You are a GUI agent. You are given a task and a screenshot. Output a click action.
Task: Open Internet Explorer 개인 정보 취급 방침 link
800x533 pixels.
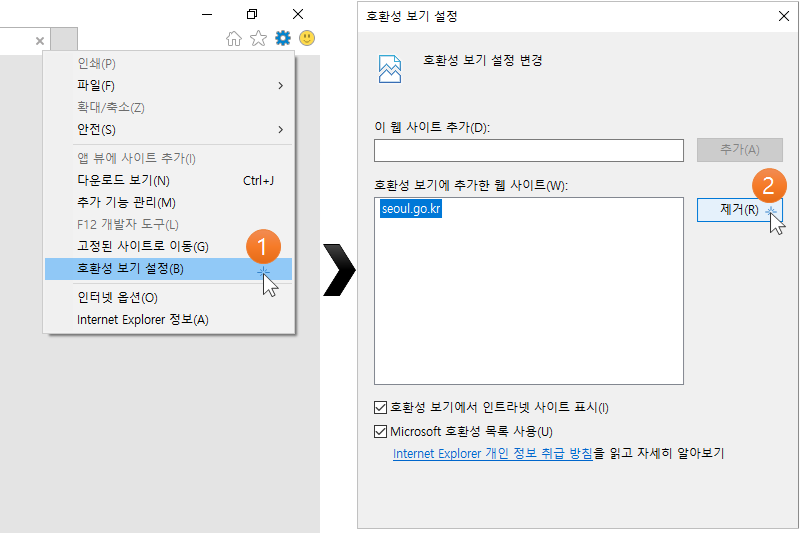493,454
